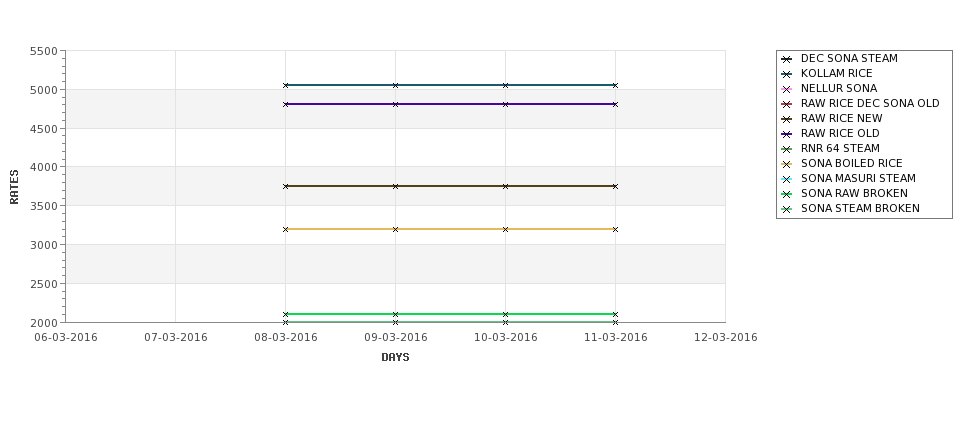
Task: Click the RAW RICE OLD purple legend marker
Action: [x=787, y=134]
